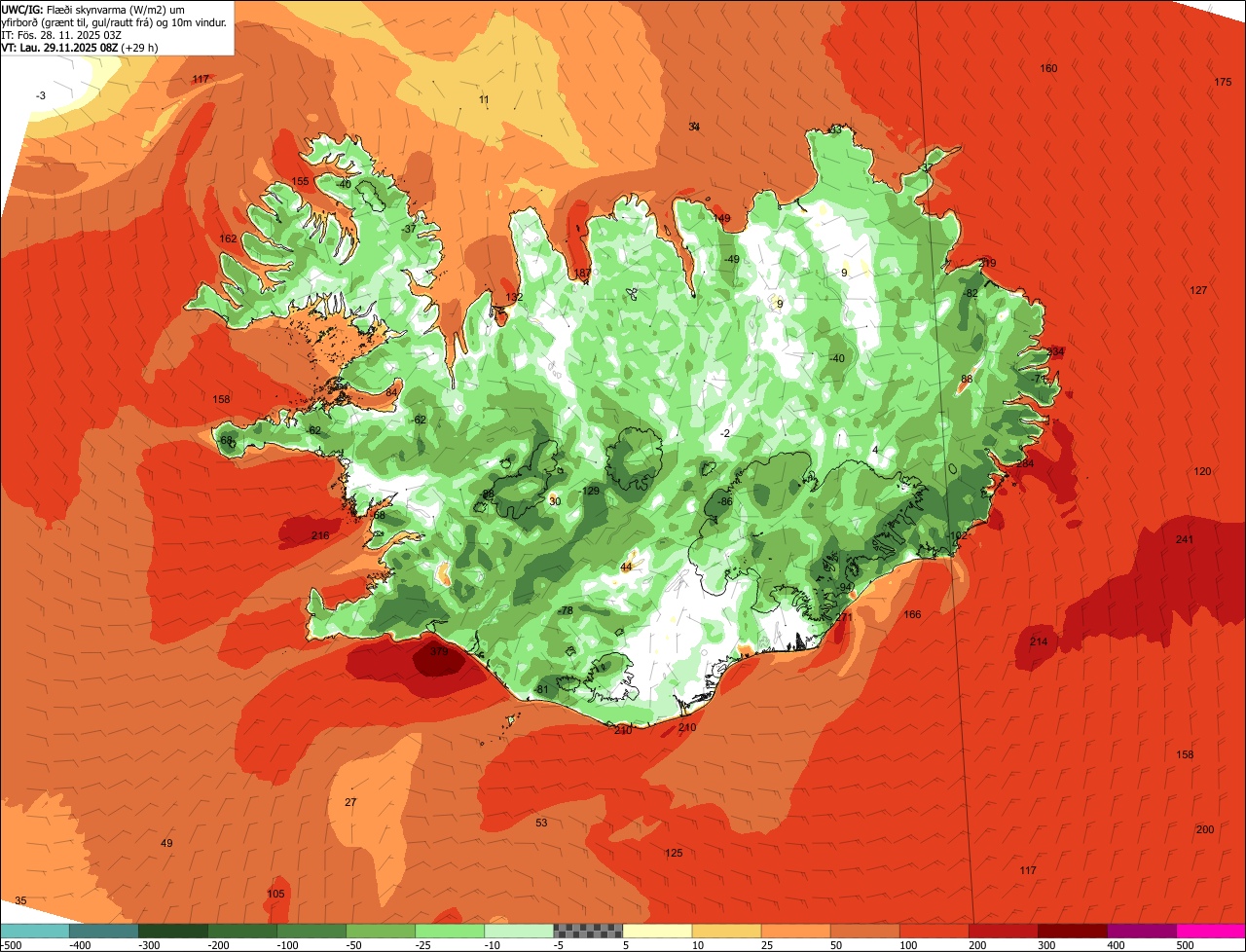
Task: Click the map value -86
Action: click(723, 501)
